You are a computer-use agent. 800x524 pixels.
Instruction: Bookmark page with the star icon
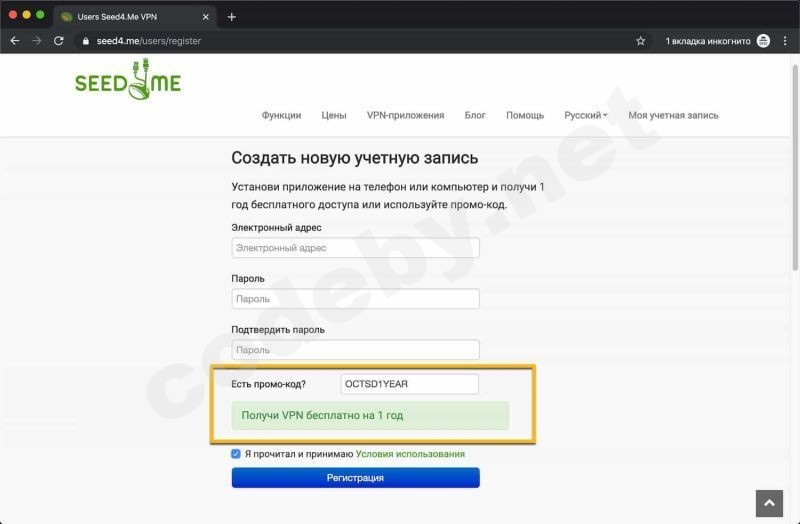640,41
